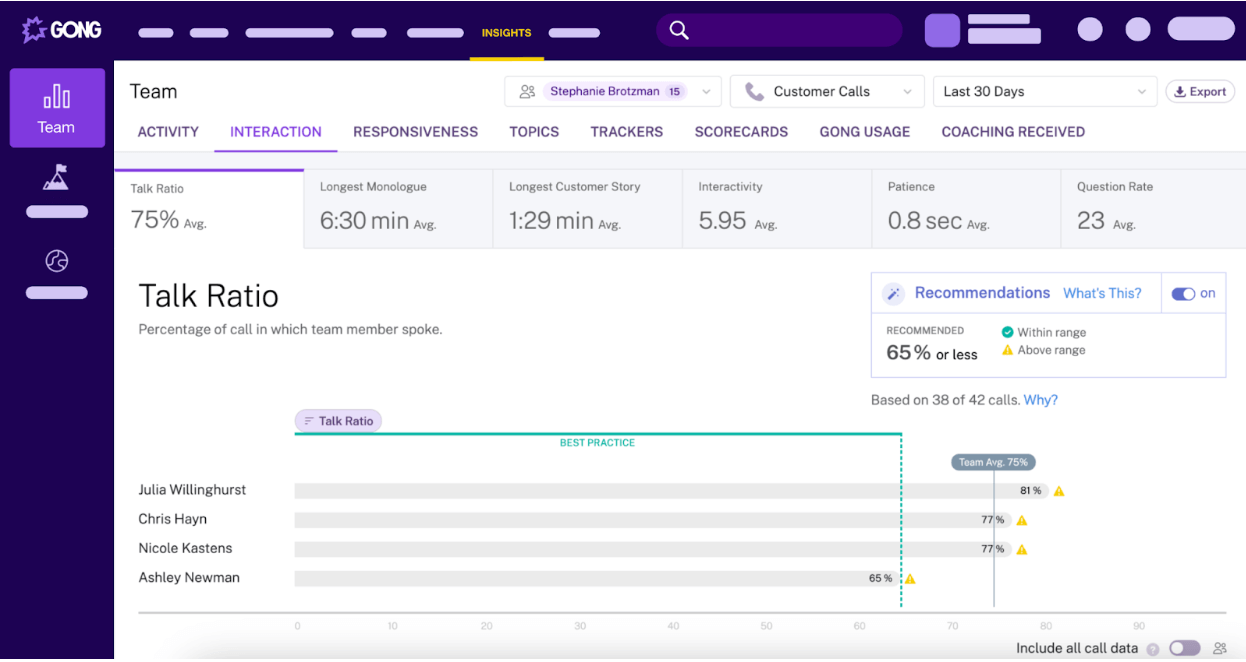Click the search input field
The width and height of the screenshot is (1246, 662).
point(780,30)
